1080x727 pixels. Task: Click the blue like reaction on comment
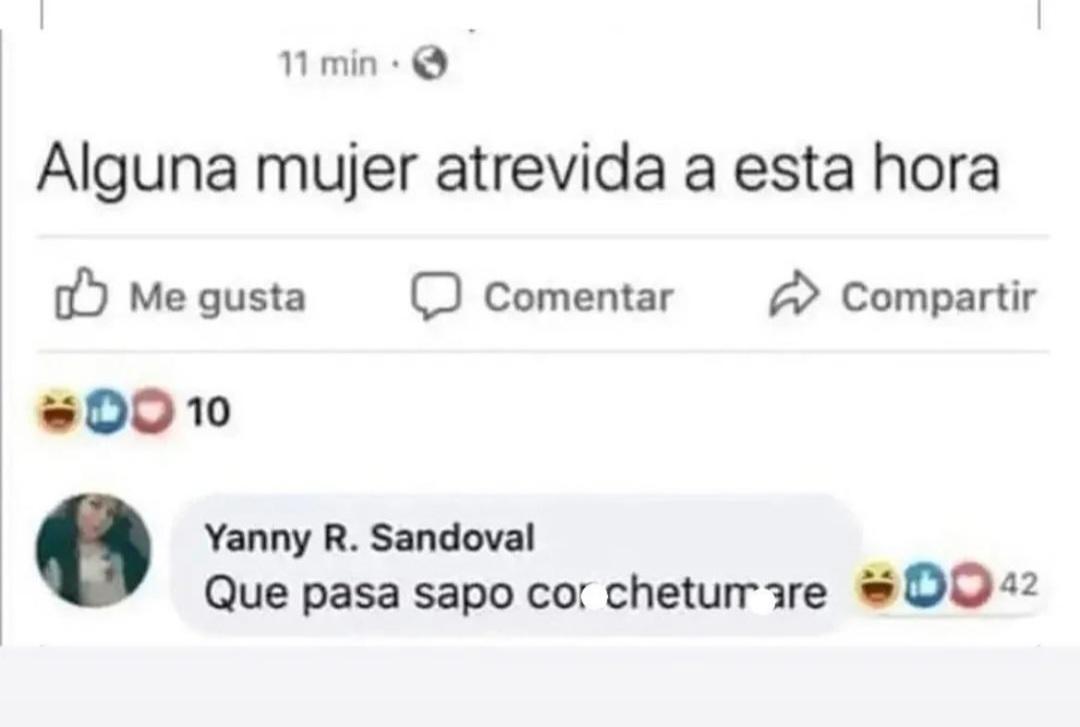tap(924, 586)
